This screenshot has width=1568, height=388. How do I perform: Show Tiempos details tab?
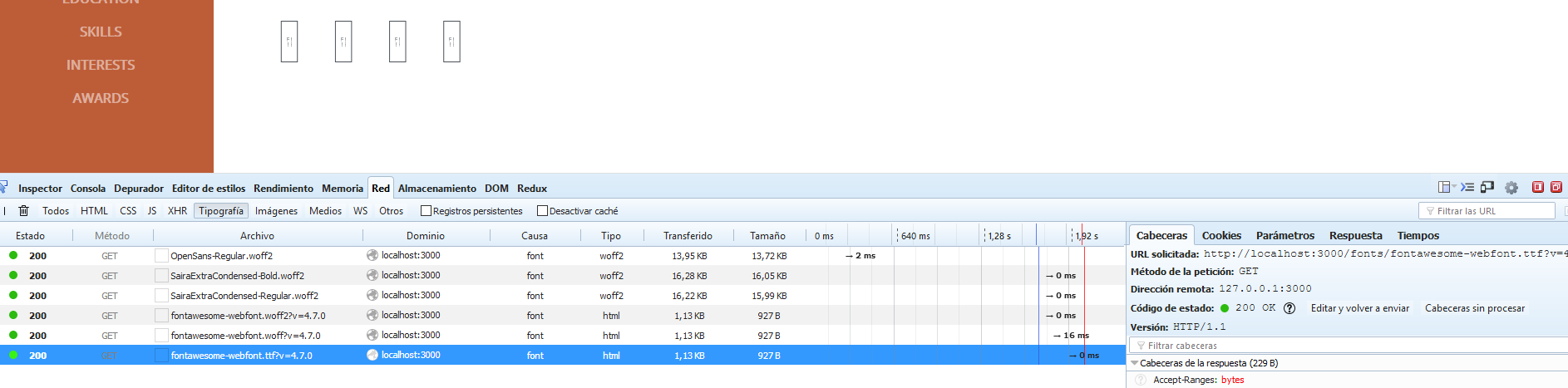point(1418,236)
